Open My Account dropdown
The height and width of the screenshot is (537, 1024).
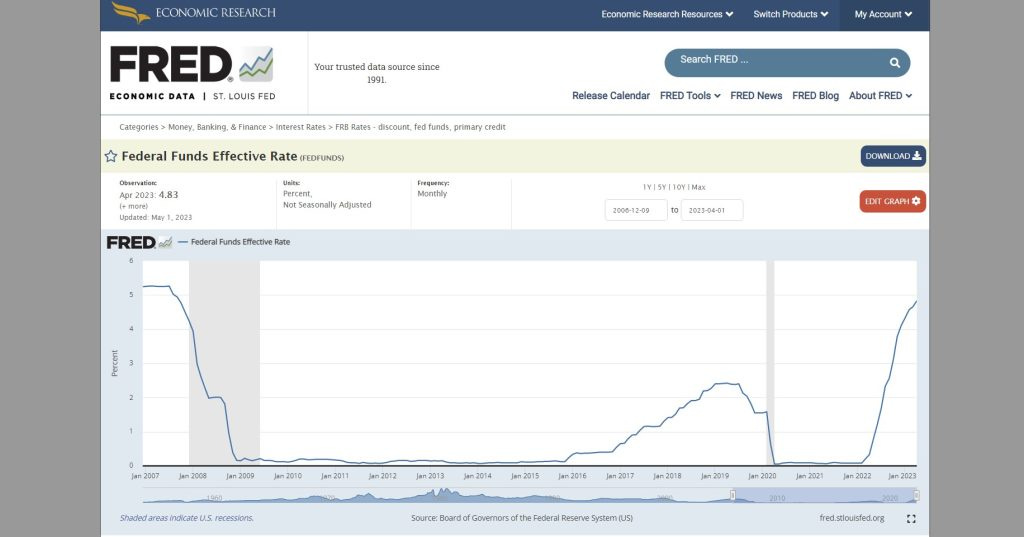[883, 14]
